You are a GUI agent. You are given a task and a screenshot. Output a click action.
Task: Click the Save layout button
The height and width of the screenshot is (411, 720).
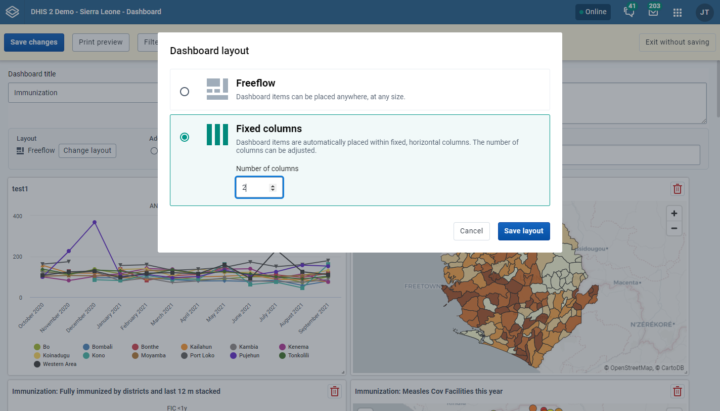click(523, 231)
